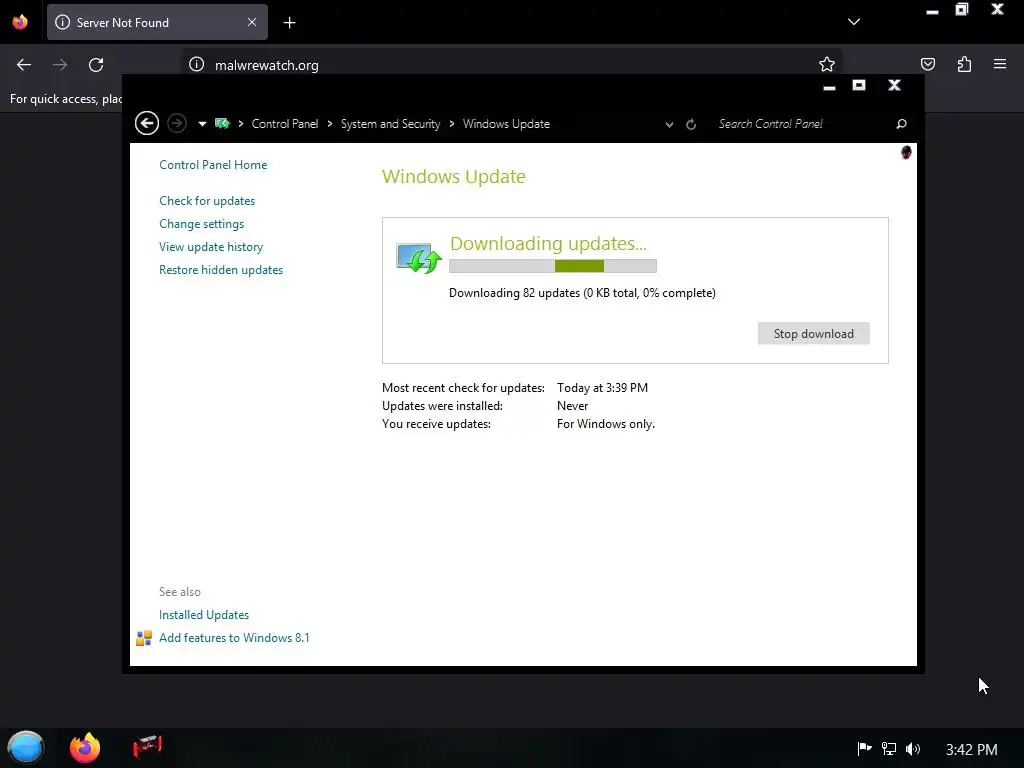Image resolution: width=1024 pixels, height=768 pixels.
Task: Open recent locations dropdown in Control Panel
Action: [x=202, y=123]
